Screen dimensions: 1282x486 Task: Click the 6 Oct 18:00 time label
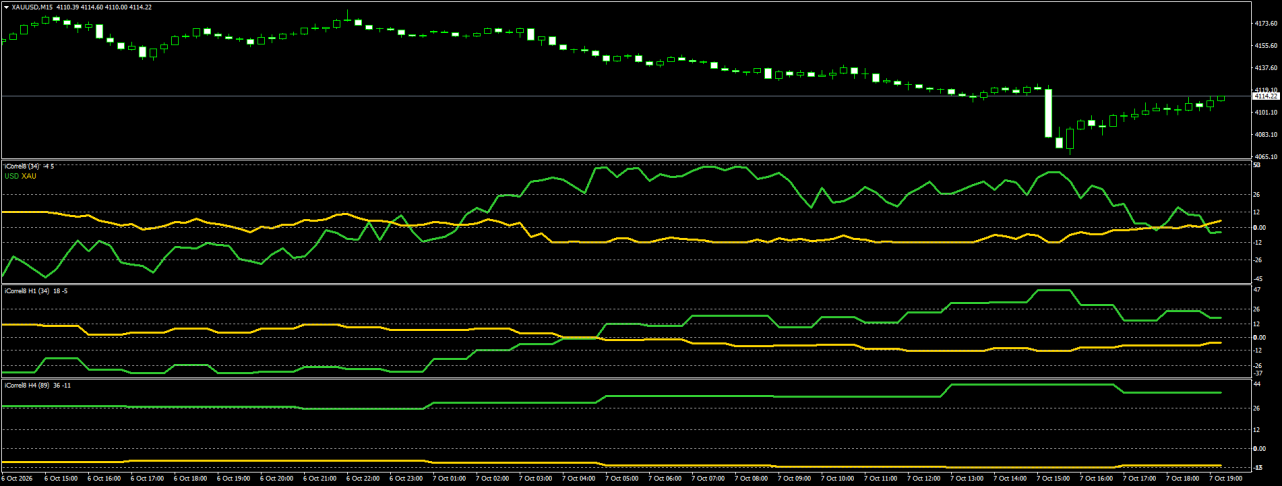tap(191, 479)
